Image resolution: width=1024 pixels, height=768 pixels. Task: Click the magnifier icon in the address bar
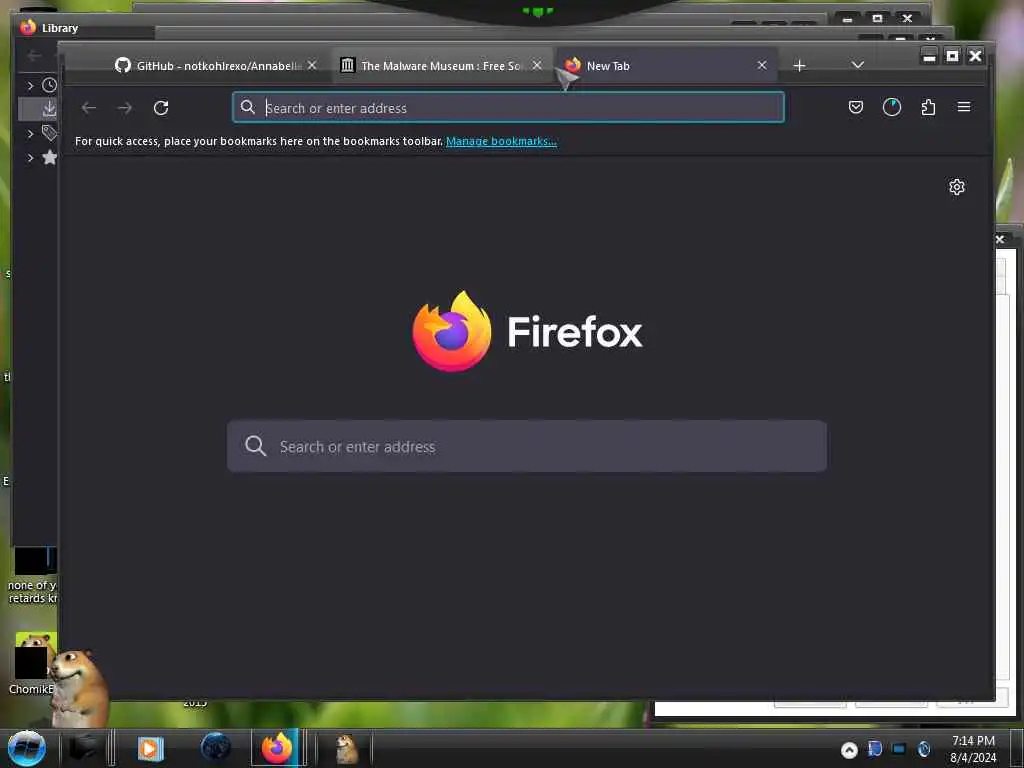point(248,107)
